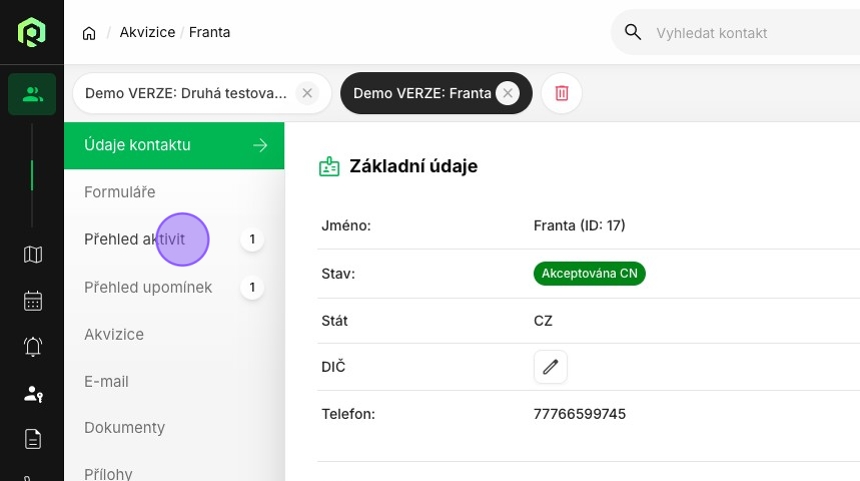860x481 pixels.
Task: Delete with the red trash icon
Action: point(562,93)
